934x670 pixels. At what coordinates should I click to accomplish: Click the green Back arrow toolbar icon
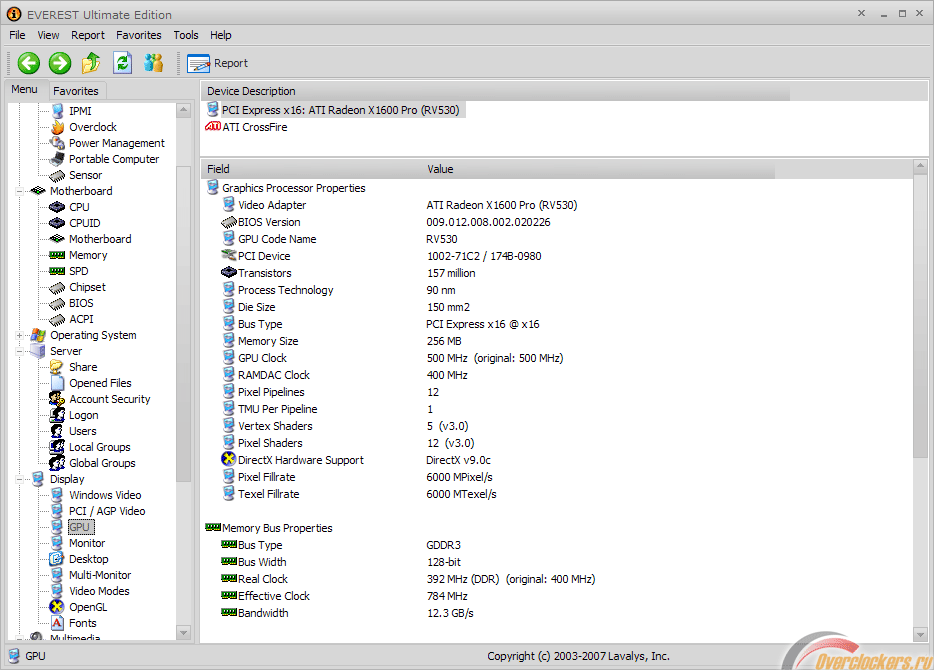pos(29,63)
